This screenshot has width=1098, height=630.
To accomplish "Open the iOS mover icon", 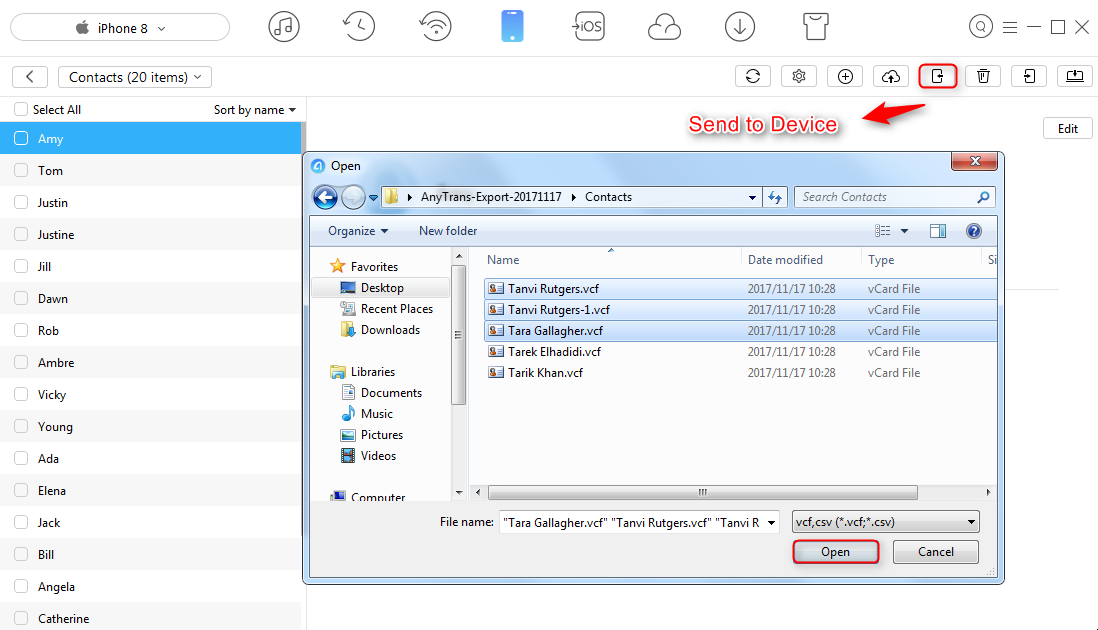I will tap(588, 27).
